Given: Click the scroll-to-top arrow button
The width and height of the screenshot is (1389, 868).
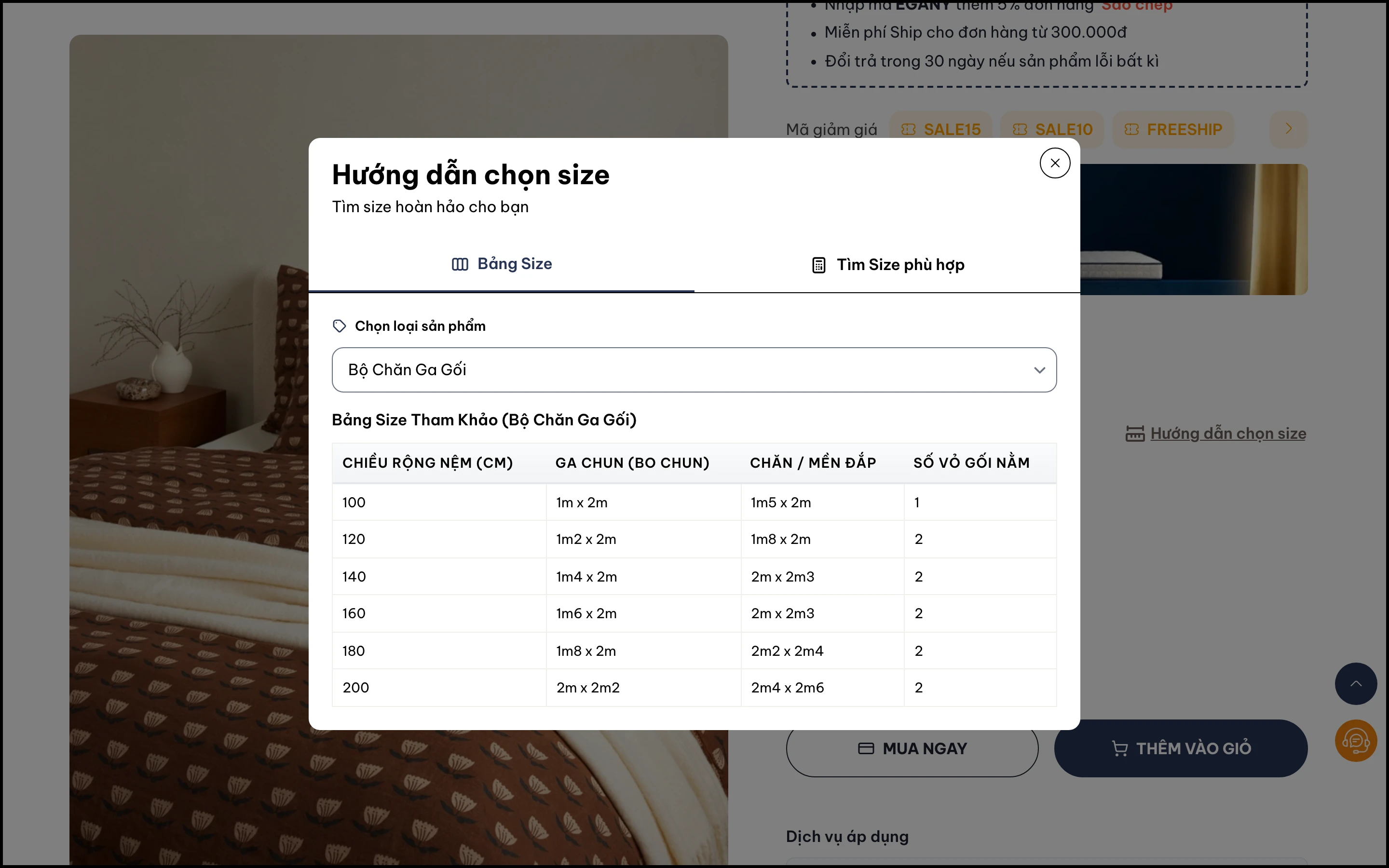Looking at the screenshot, I should 1356,684.
